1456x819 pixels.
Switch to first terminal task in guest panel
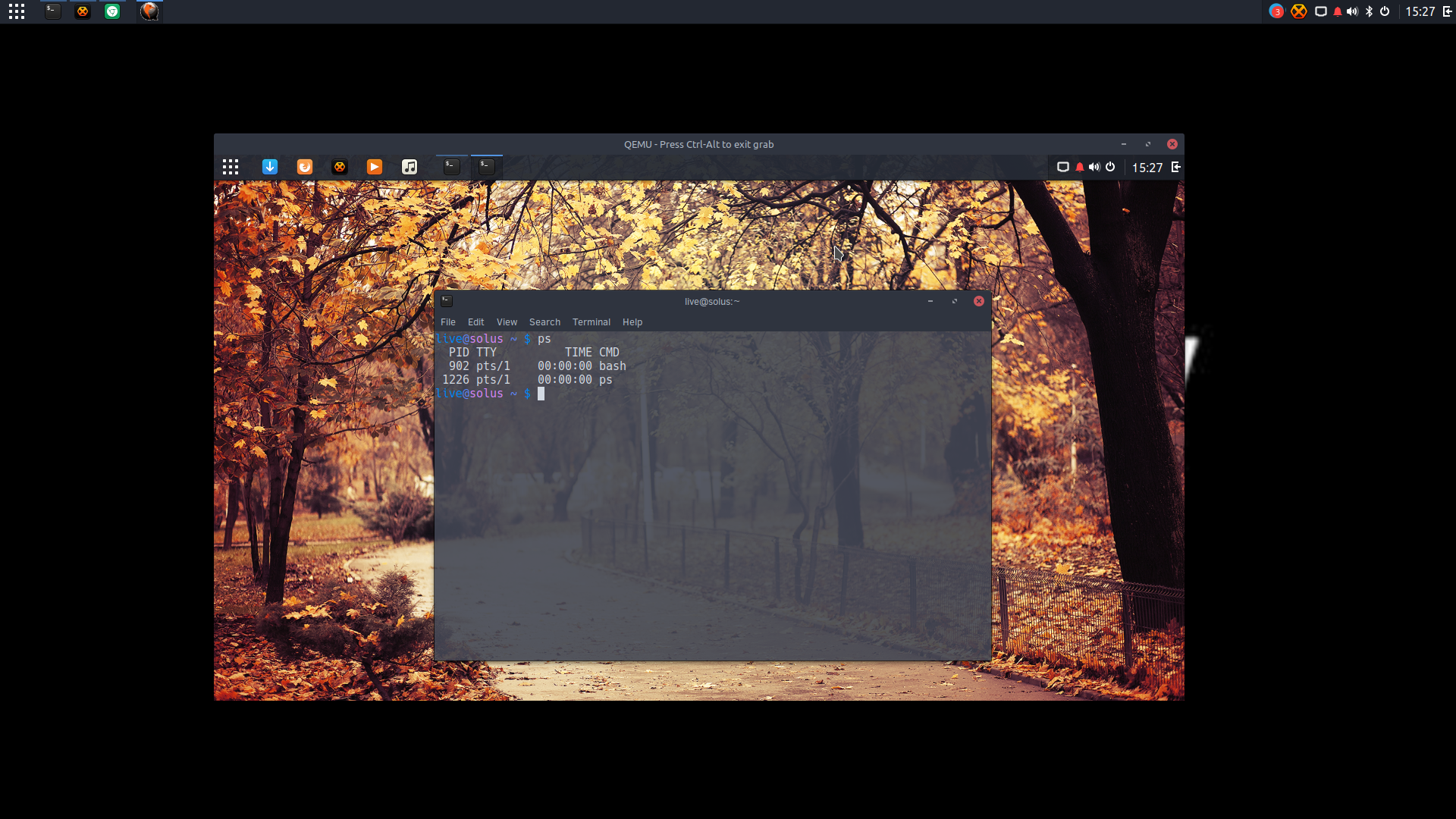tap(452, 167)
